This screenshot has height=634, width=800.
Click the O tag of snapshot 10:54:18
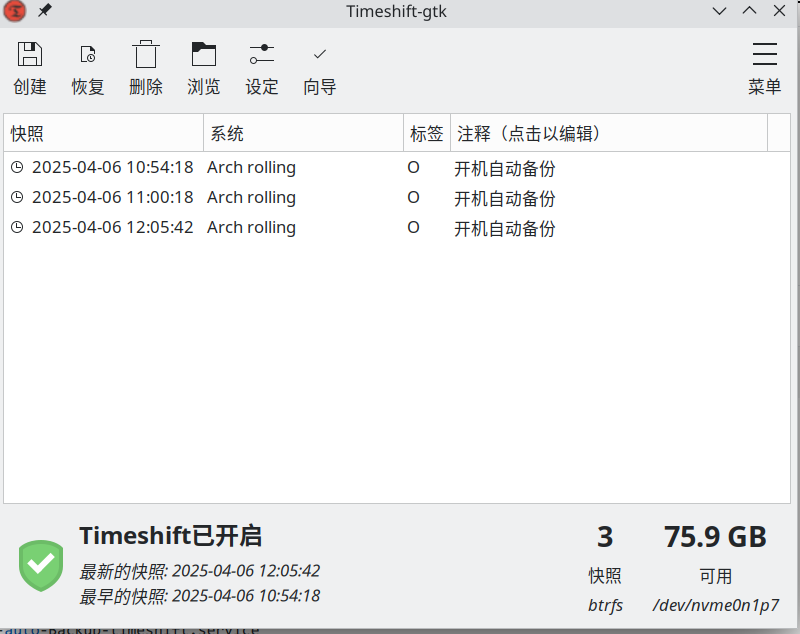[x=413, y=167]
